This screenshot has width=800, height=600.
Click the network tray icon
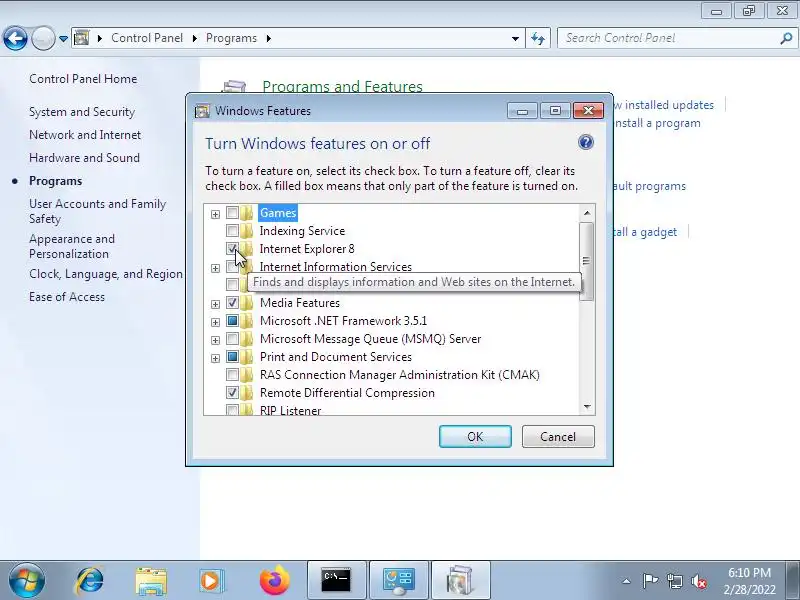tap(674, 581)
